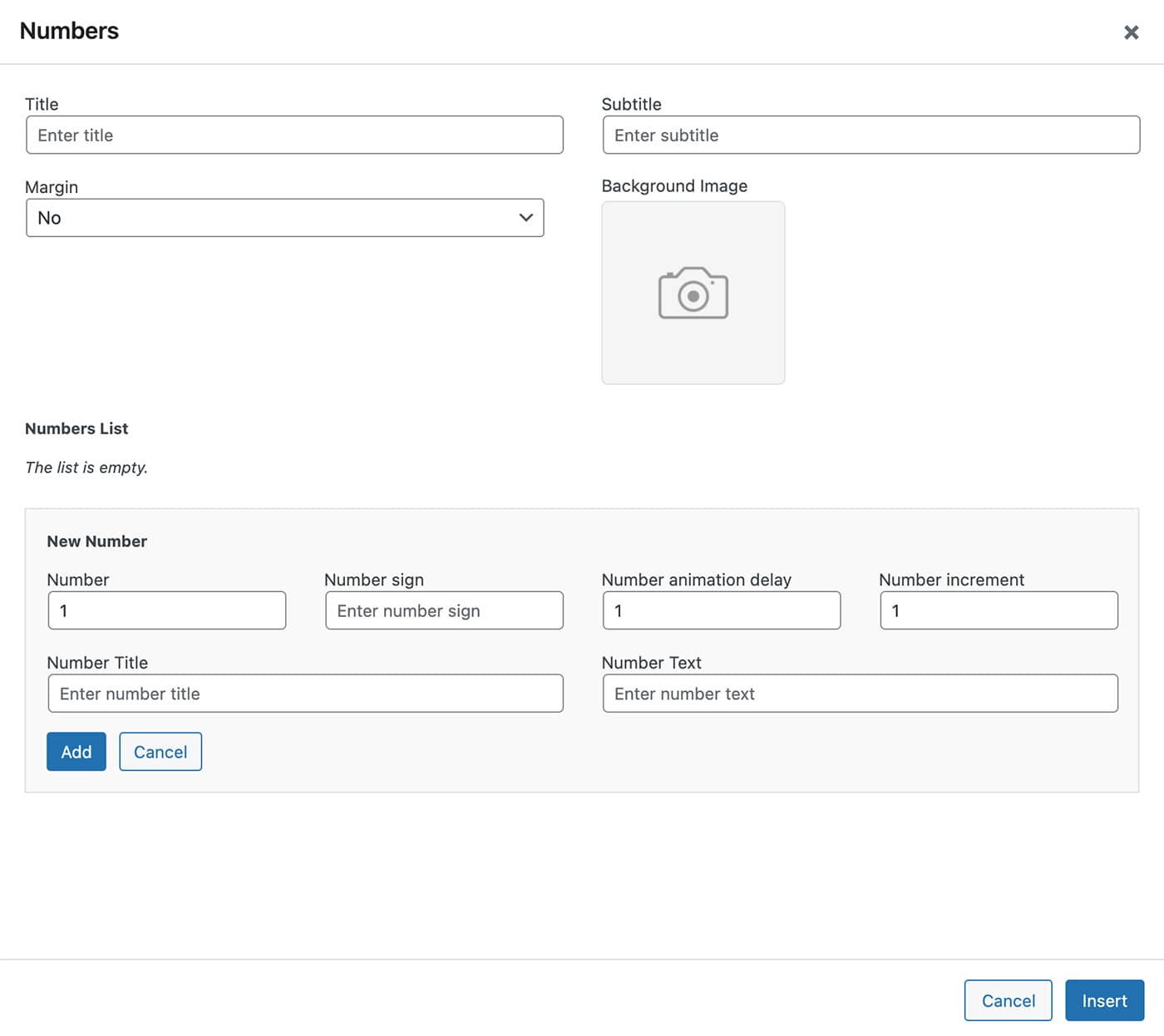Click the Number increment field
This screenshot has width=1164, height=1036.
[999, 610]
